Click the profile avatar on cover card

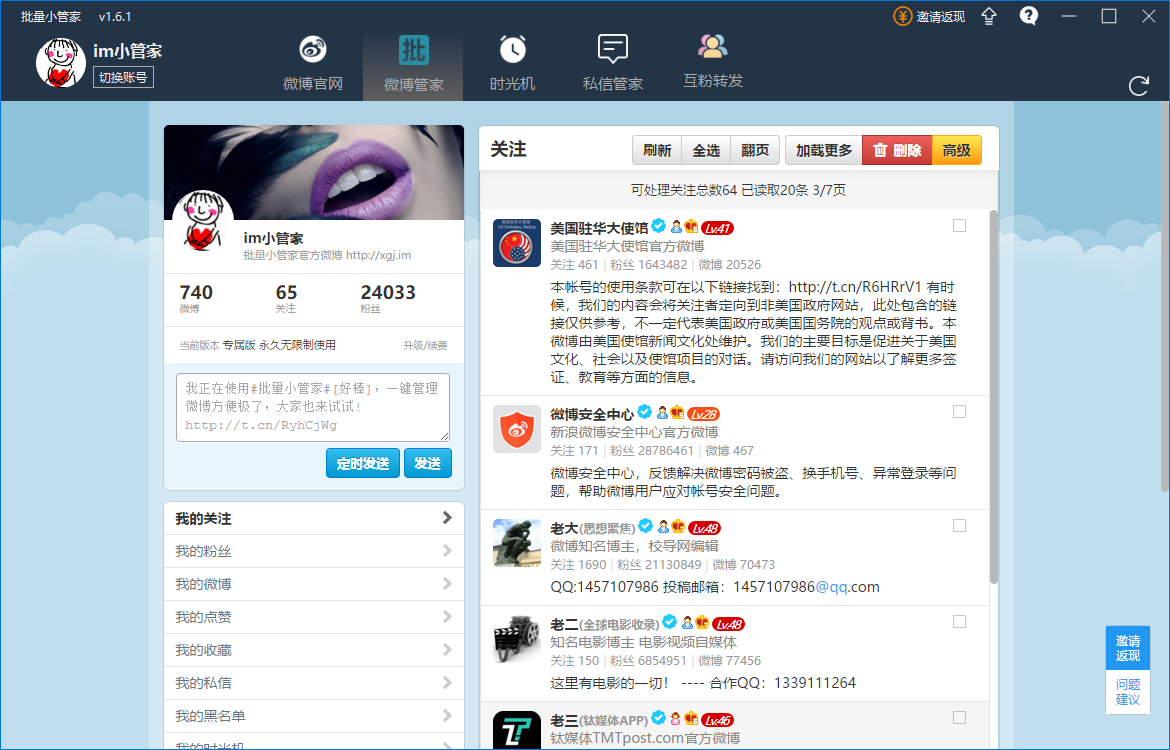tap(203, 221)
